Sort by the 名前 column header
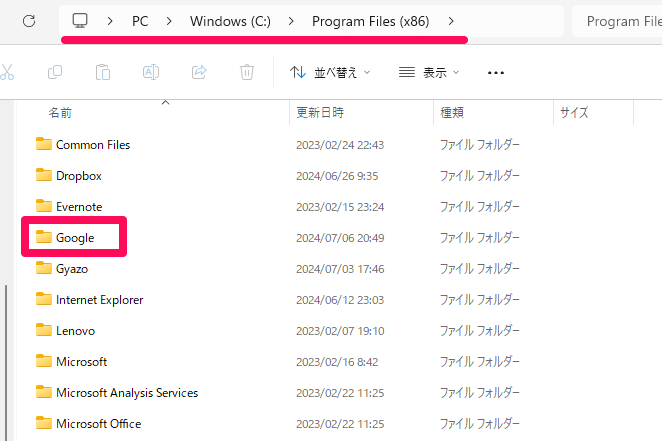Screen dimensions: 662x441 tap(60, 112)
